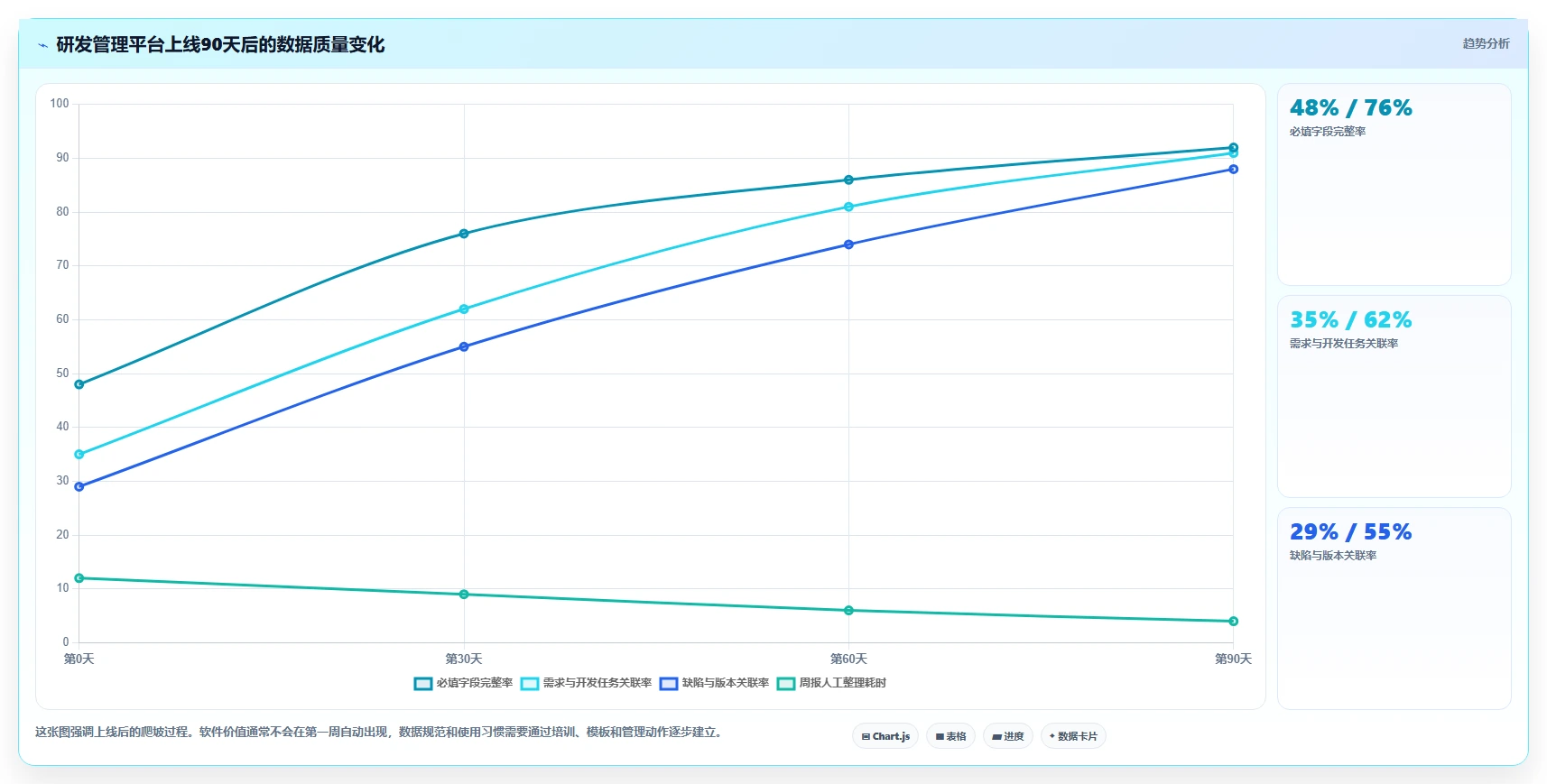Image resolution: width=1547 pixels, height=784 pixels.
Task: Click 必填字段完整率 data point at 第30天
Action: click(464, 234)
